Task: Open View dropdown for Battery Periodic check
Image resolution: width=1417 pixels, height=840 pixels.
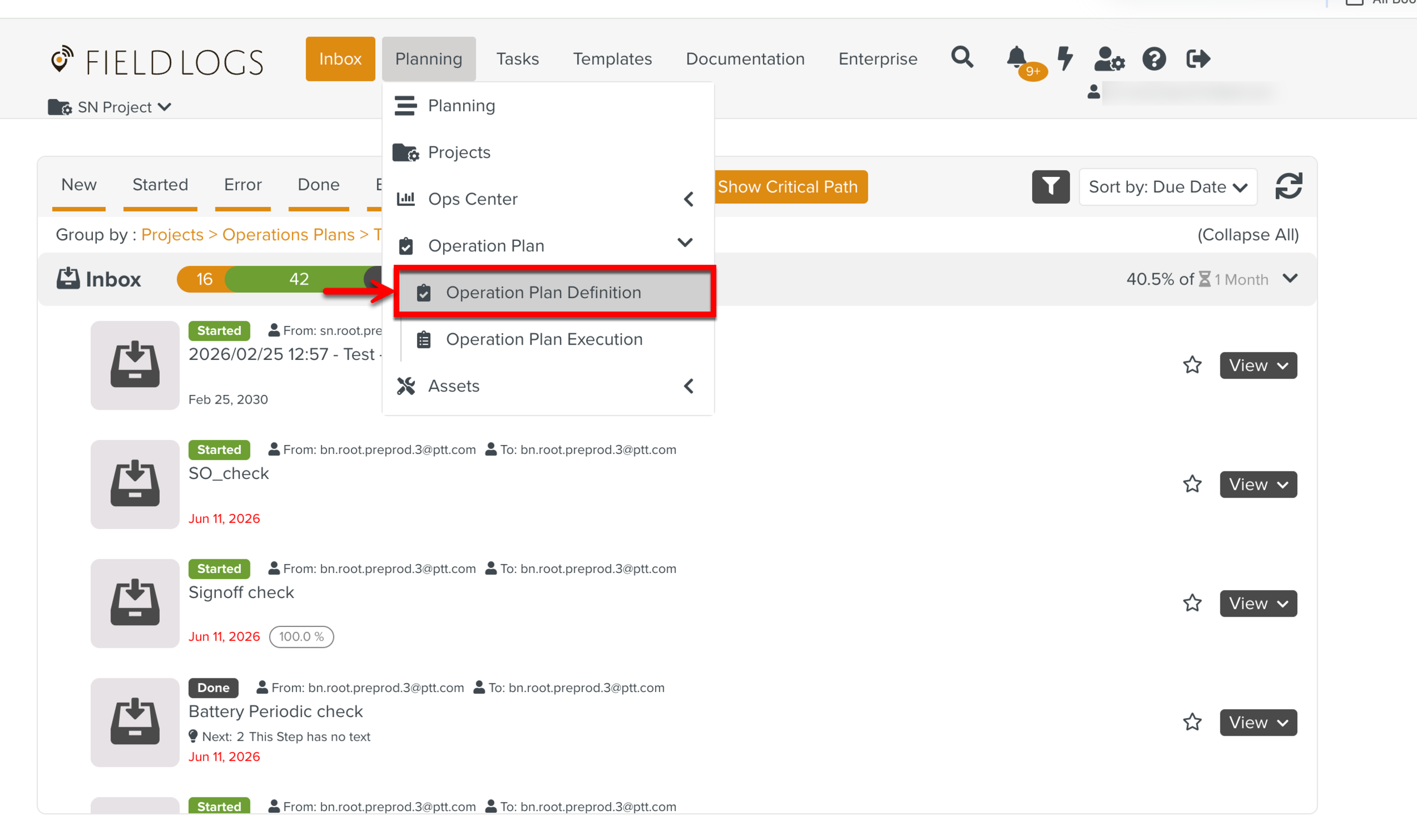Action: coord(1258,722)
